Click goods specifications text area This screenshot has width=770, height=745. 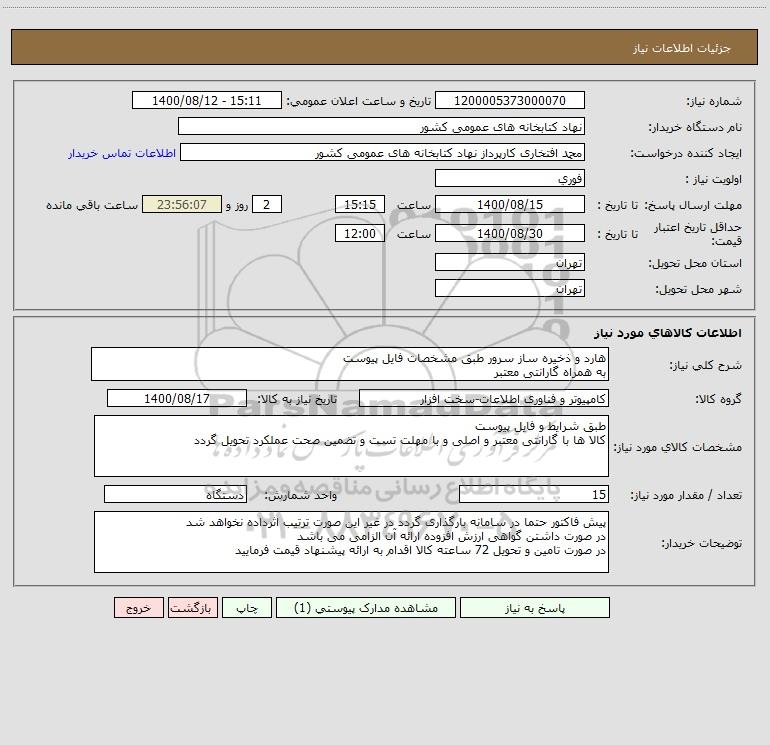(x=351, y=446)
